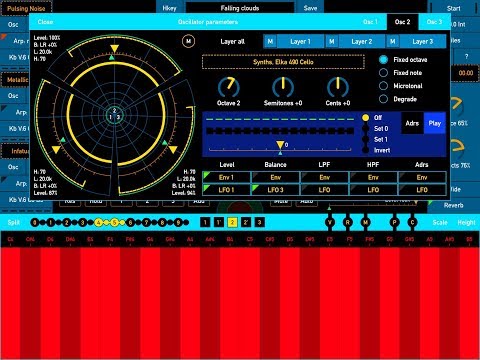This screenshot has width=480, height=360.
Task: Click the round C button in bottom bar
Action: click(412, 222)
